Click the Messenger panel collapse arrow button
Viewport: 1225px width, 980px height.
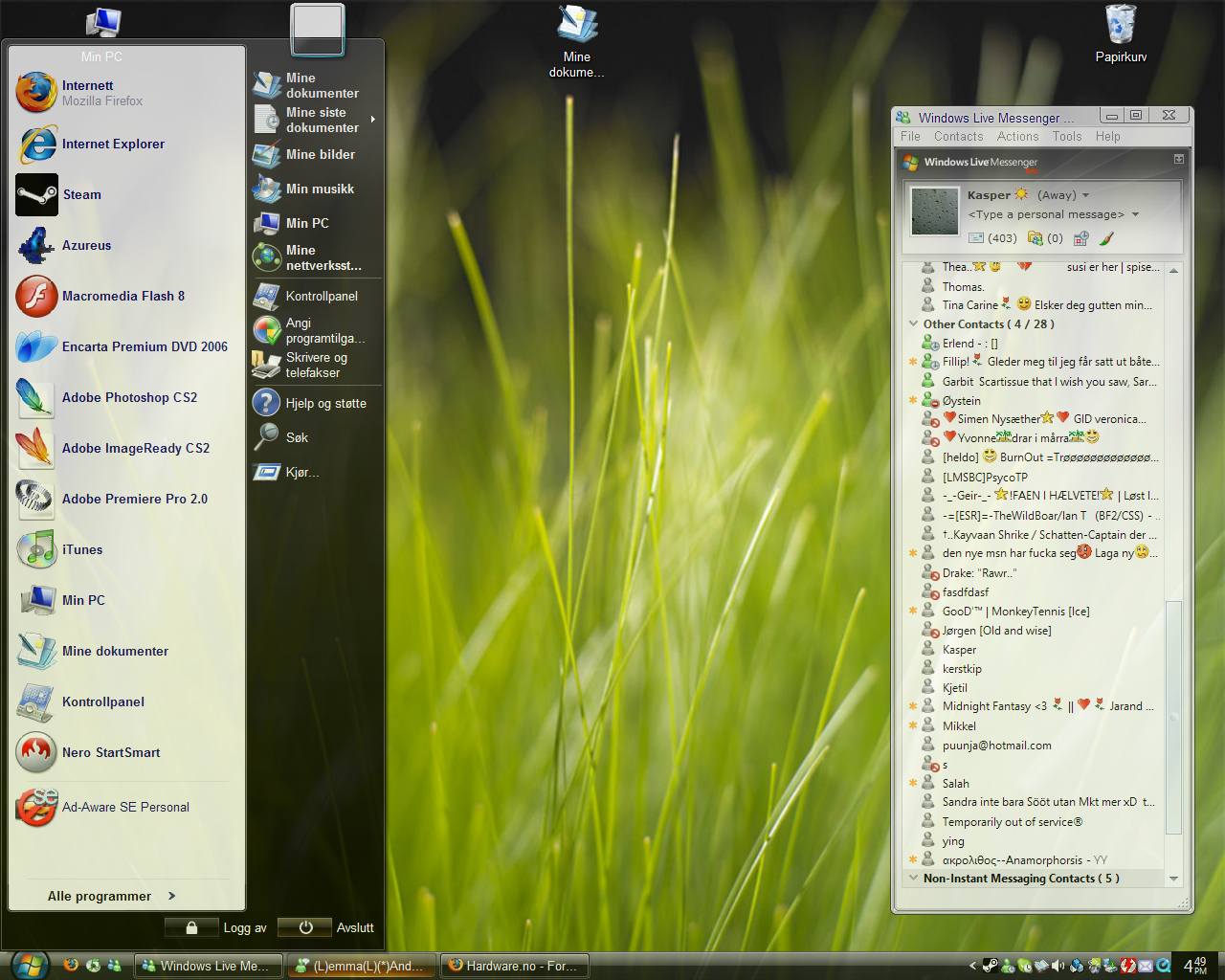coord(1179,159)
